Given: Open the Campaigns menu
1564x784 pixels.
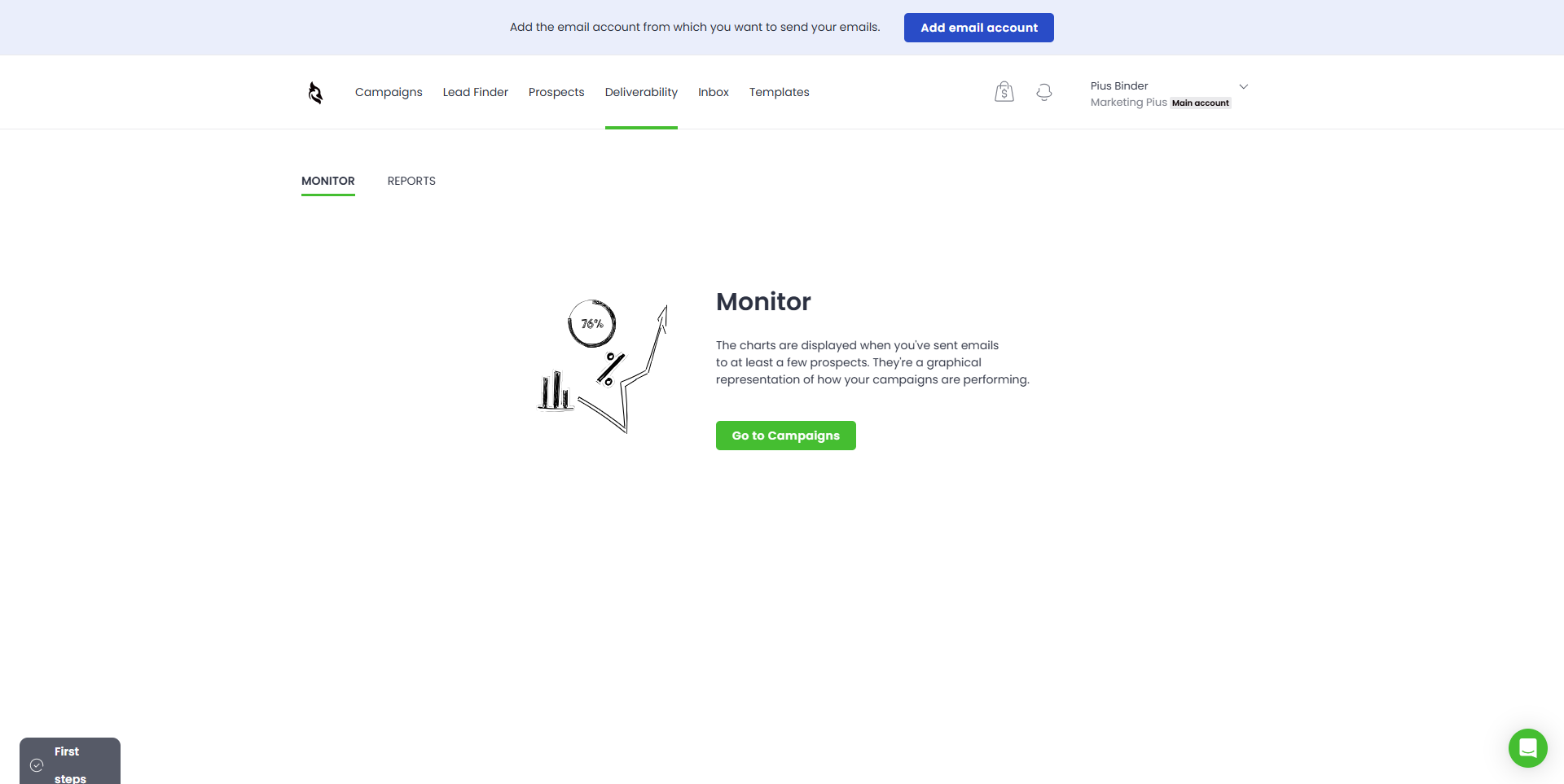Looking at the screenshot, I should tap(389, 92).
